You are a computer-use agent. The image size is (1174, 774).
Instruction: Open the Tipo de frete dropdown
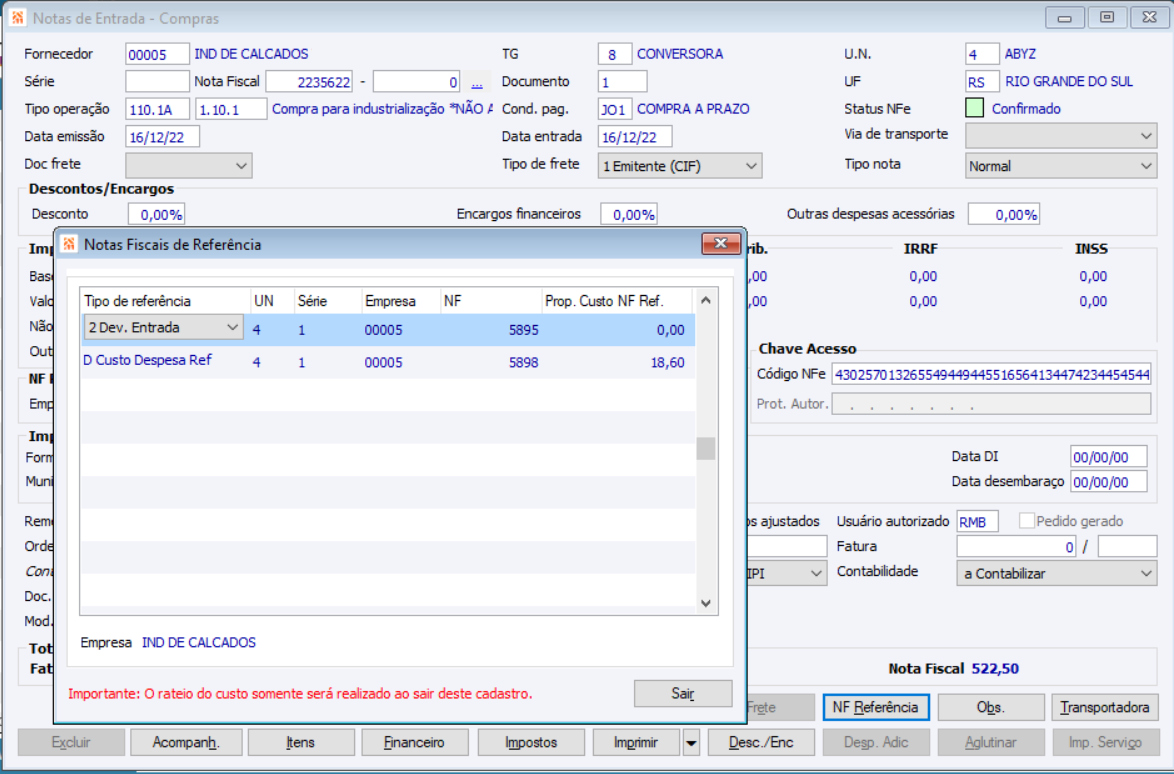pyautogui.click(x=751, y=166)
